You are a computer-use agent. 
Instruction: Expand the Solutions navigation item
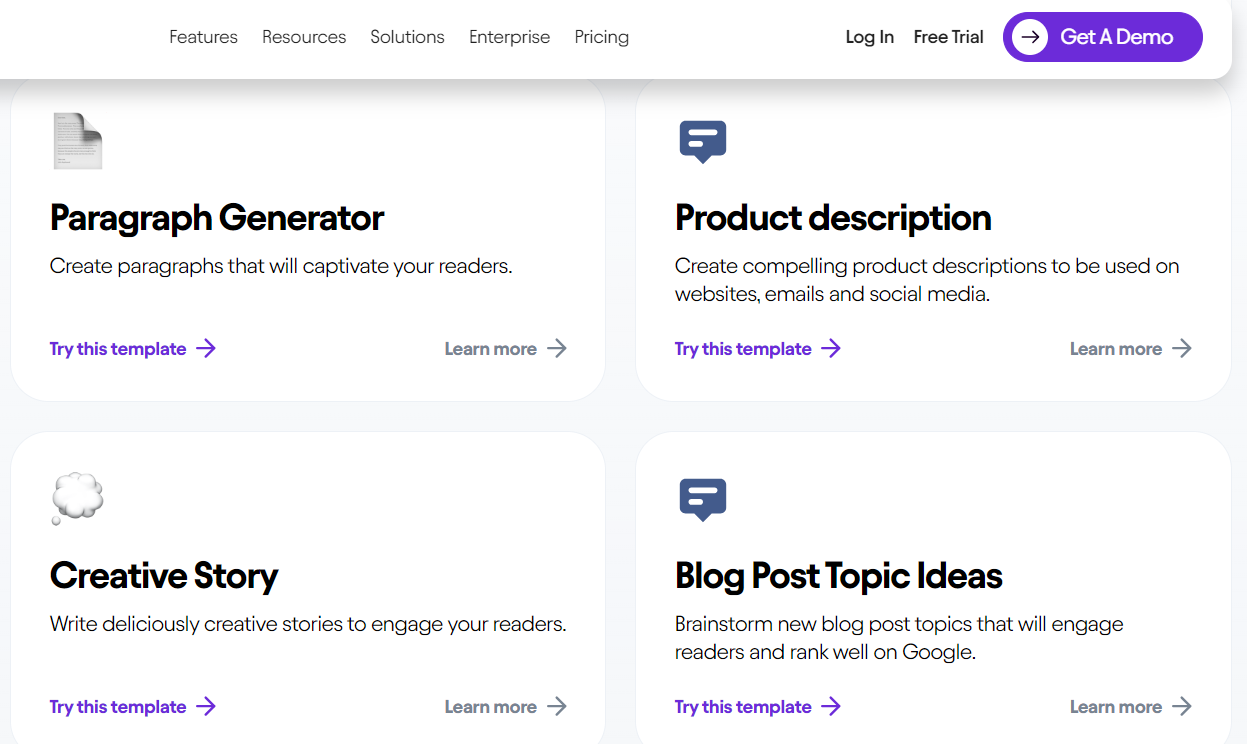(x=407, y=37)
